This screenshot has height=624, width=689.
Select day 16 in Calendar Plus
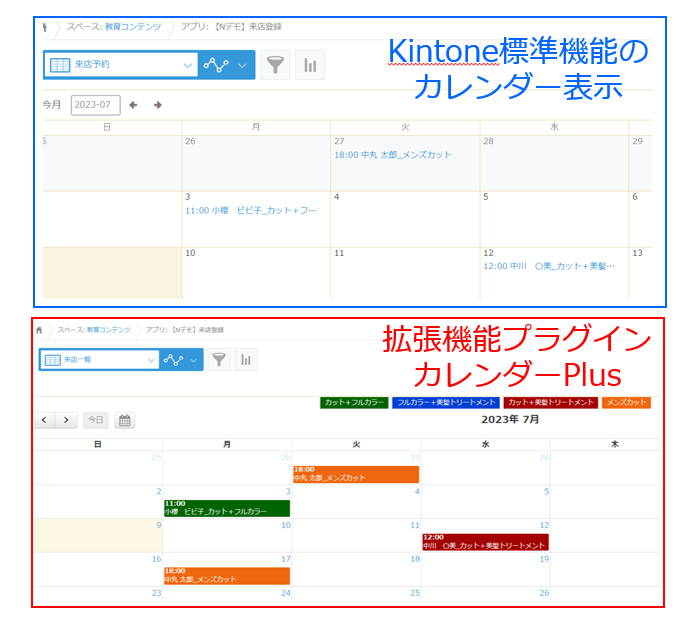(157, 559)
